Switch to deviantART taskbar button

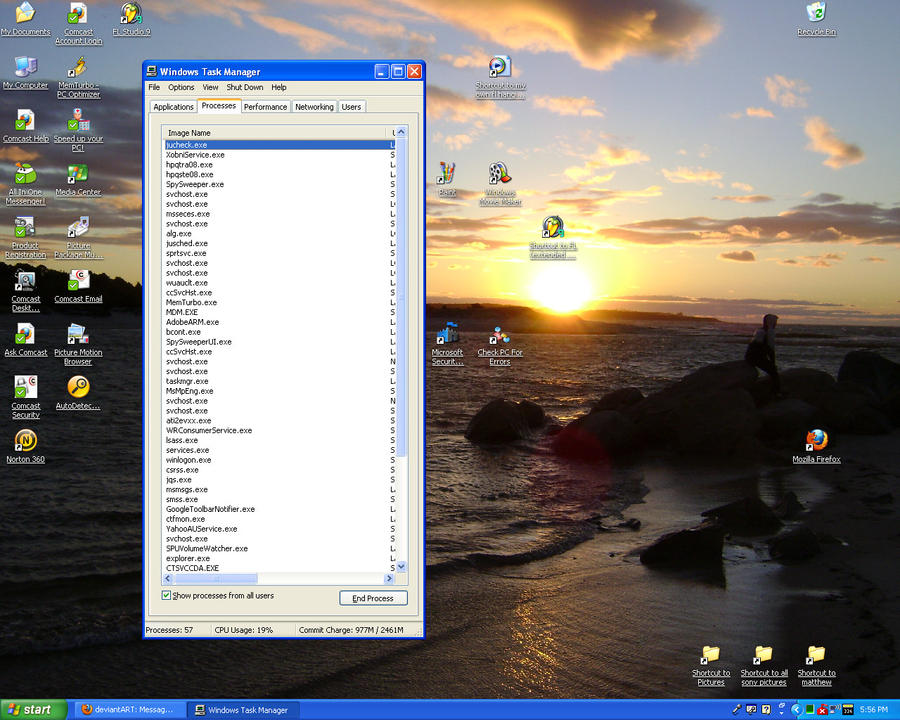[x=130, y=710]
